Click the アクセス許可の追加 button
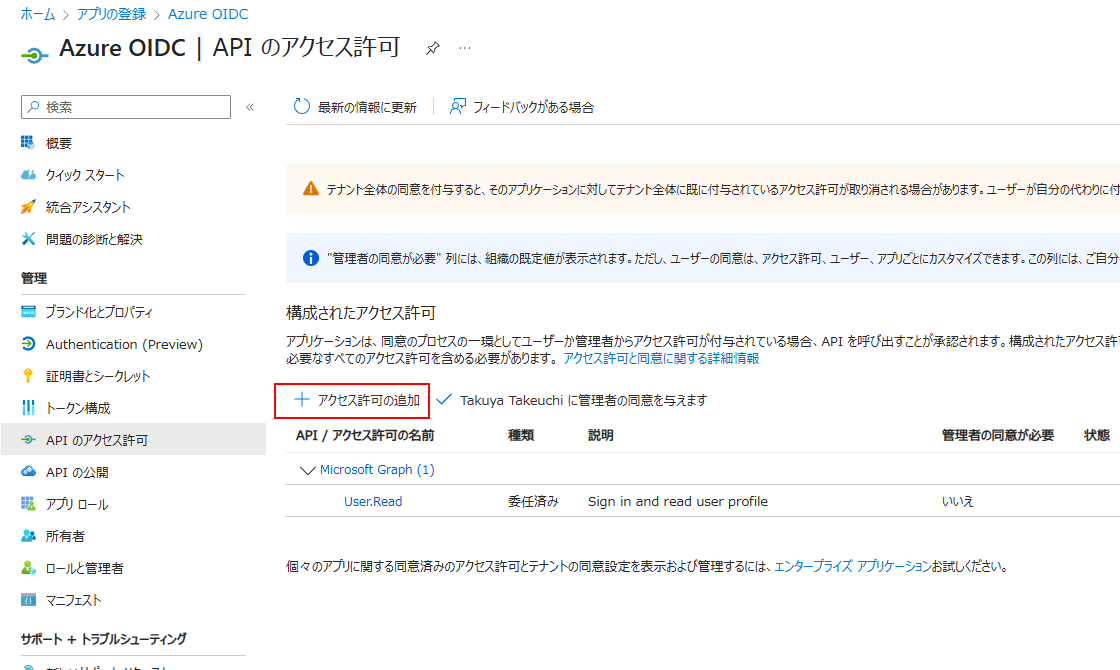 point(357,400)
